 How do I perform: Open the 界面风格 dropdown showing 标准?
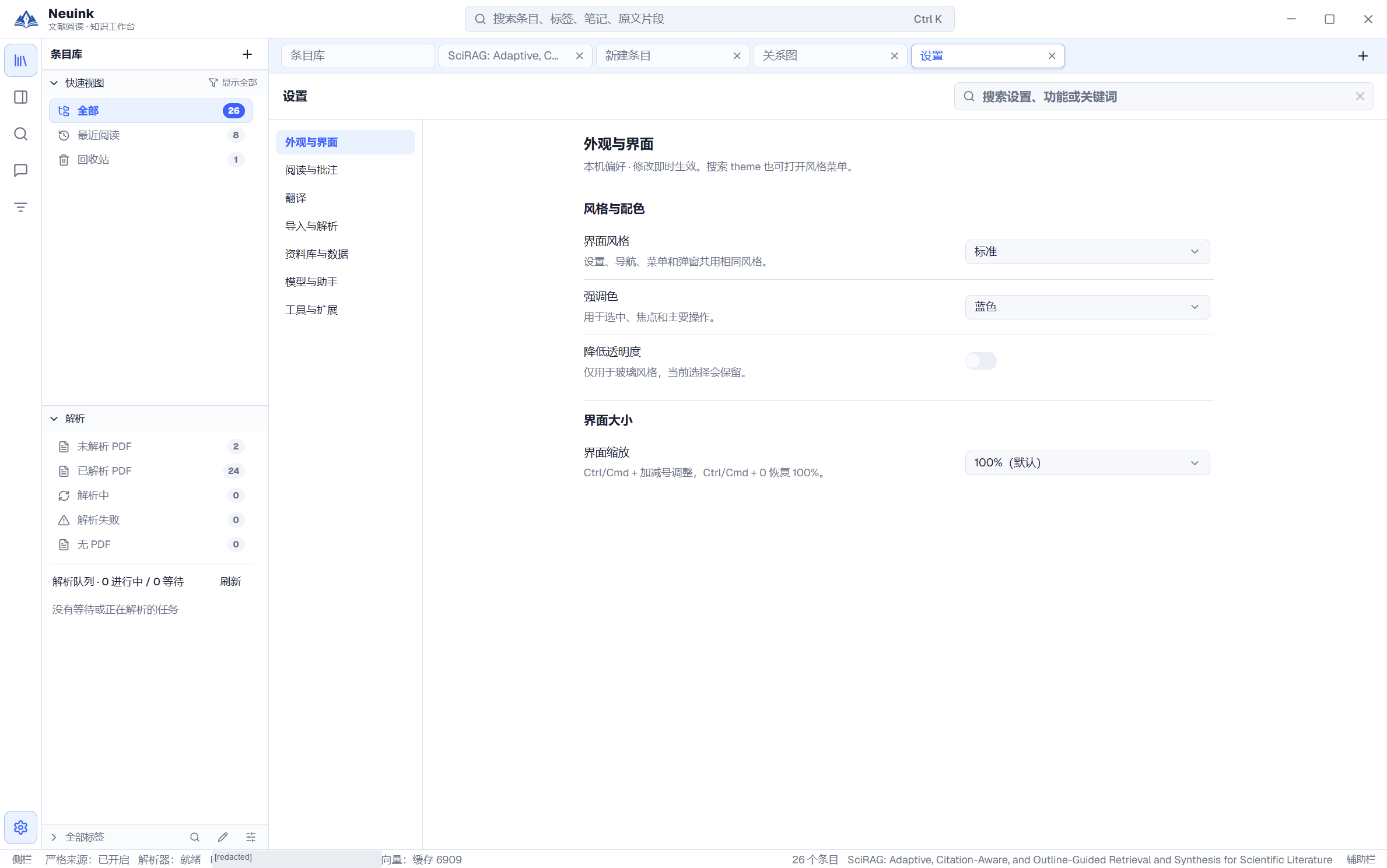click(x=1087, y=252)
